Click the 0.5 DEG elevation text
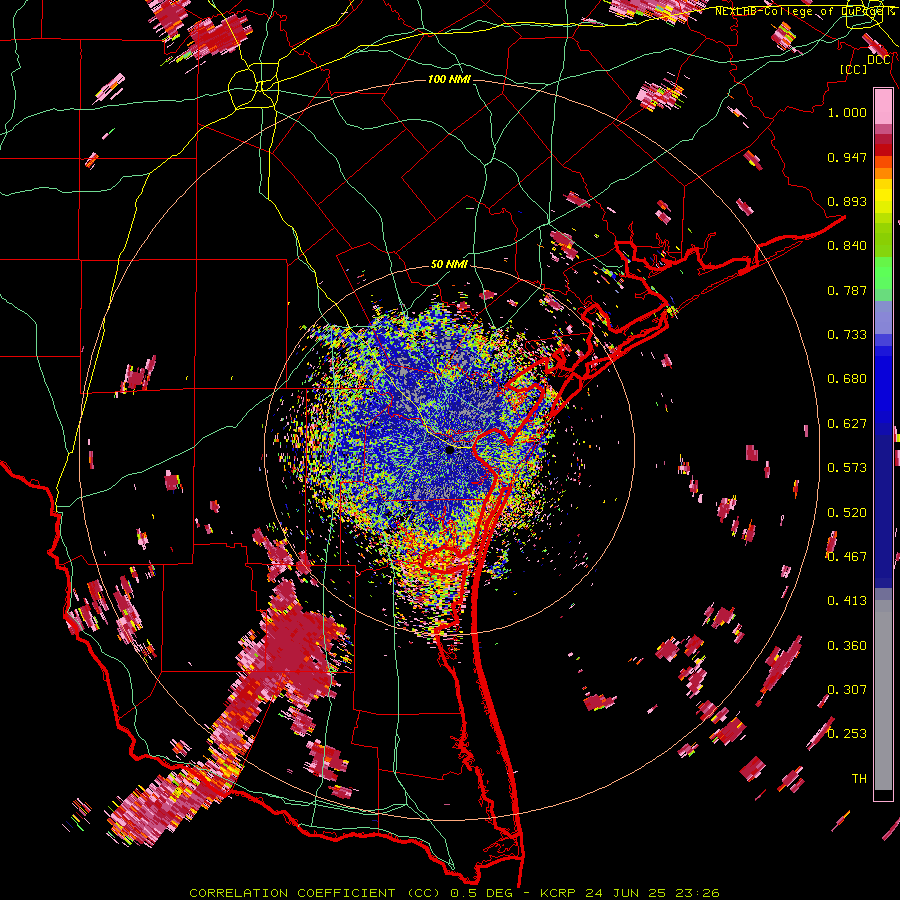Viewport: 900px width, 900px height. pos(481,893)
